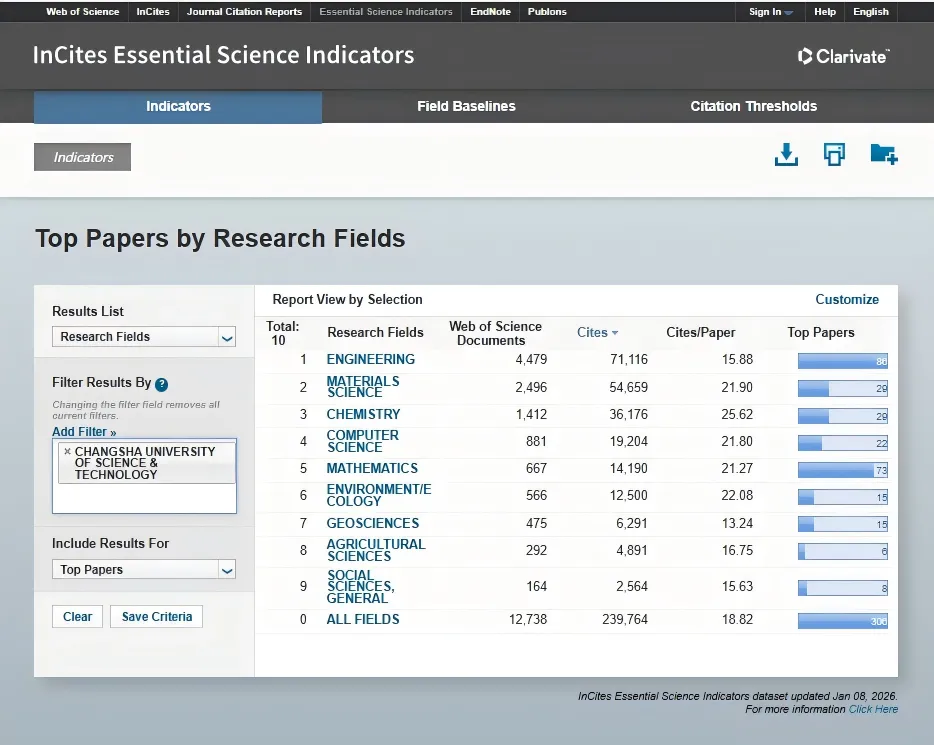Click the Research Fields column header

tap(375, 332)
